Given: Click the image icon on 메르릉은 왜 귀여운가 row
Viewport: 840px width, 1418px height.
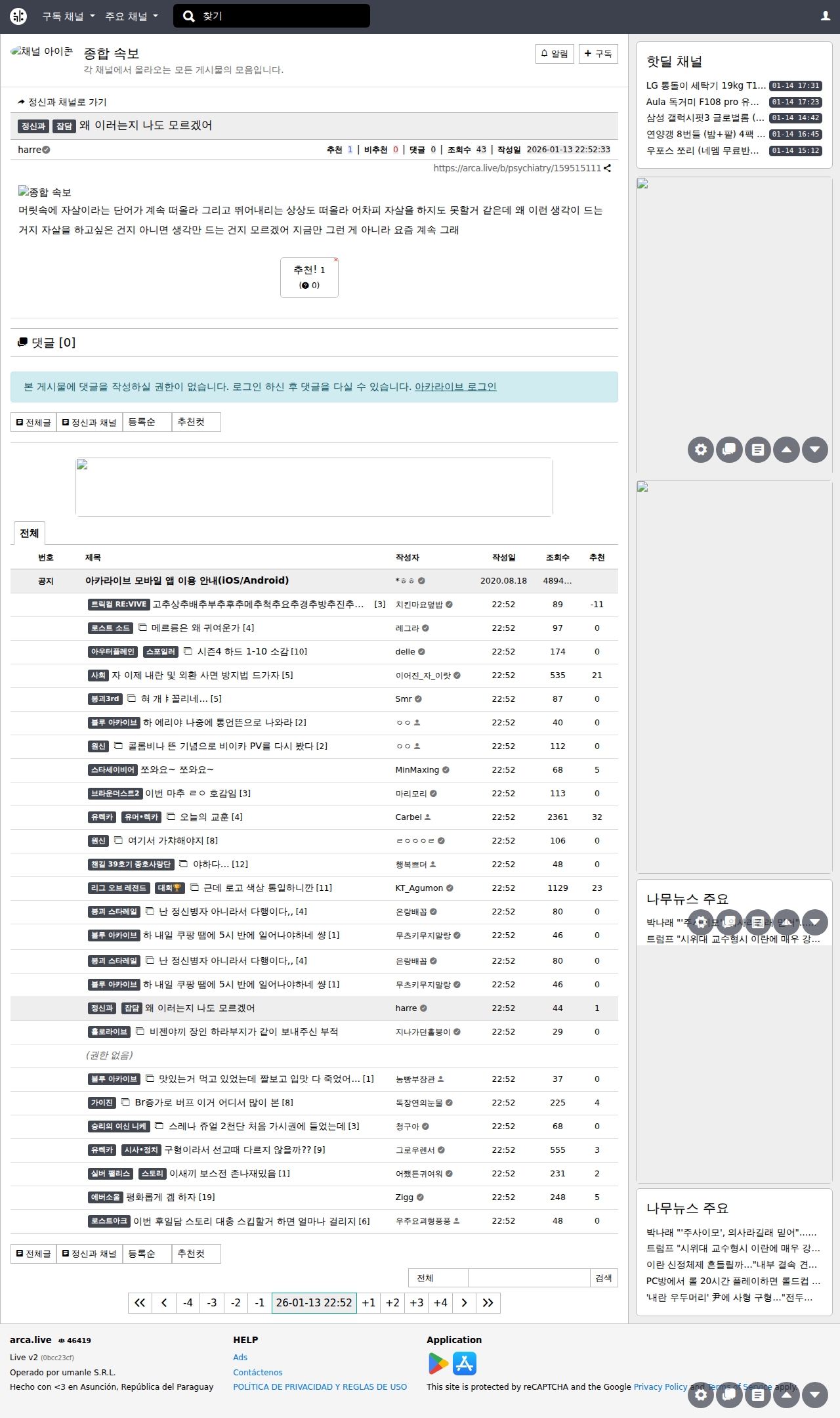Looking at the screenshot, I should [x=142, y=628].
